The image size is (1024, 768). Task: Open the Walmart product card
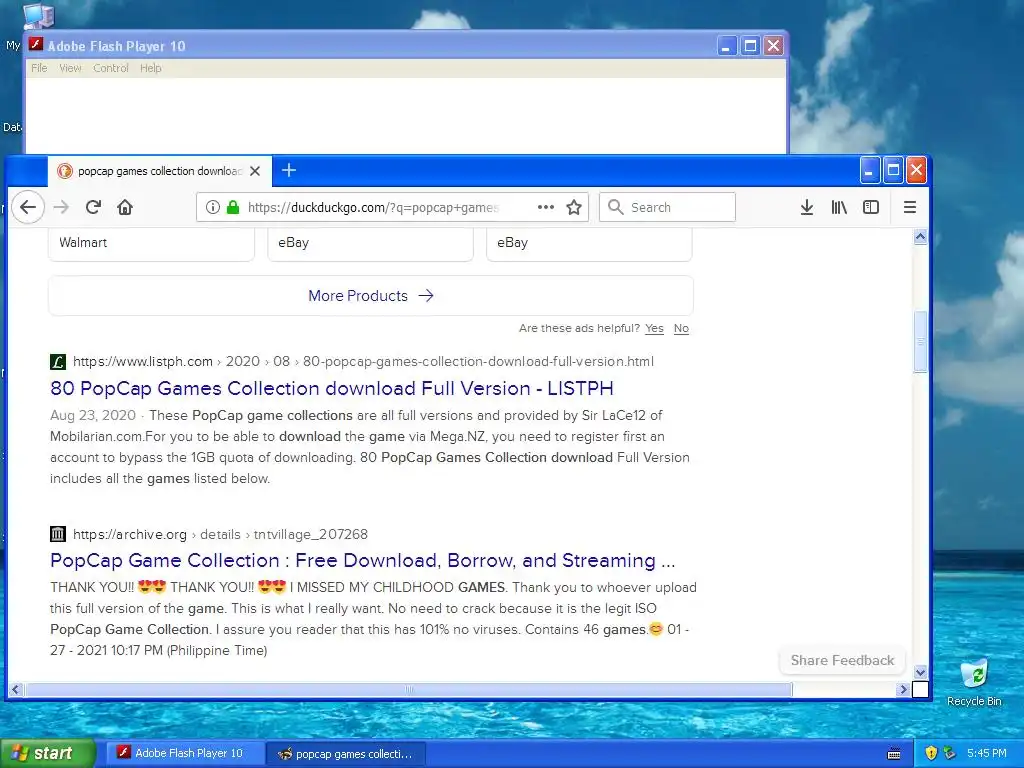[x=151, y=244]
